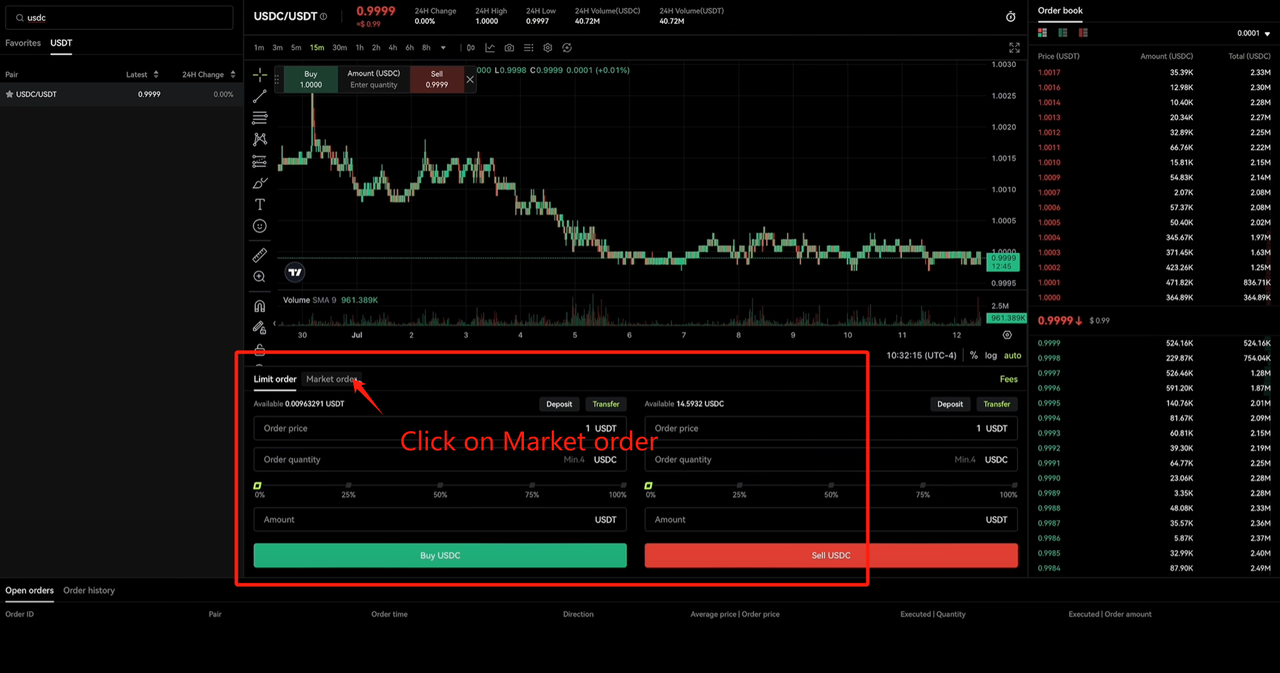Open chart settings gear icon
This screenshot has height=673, width=1280.
pos(547,48)
